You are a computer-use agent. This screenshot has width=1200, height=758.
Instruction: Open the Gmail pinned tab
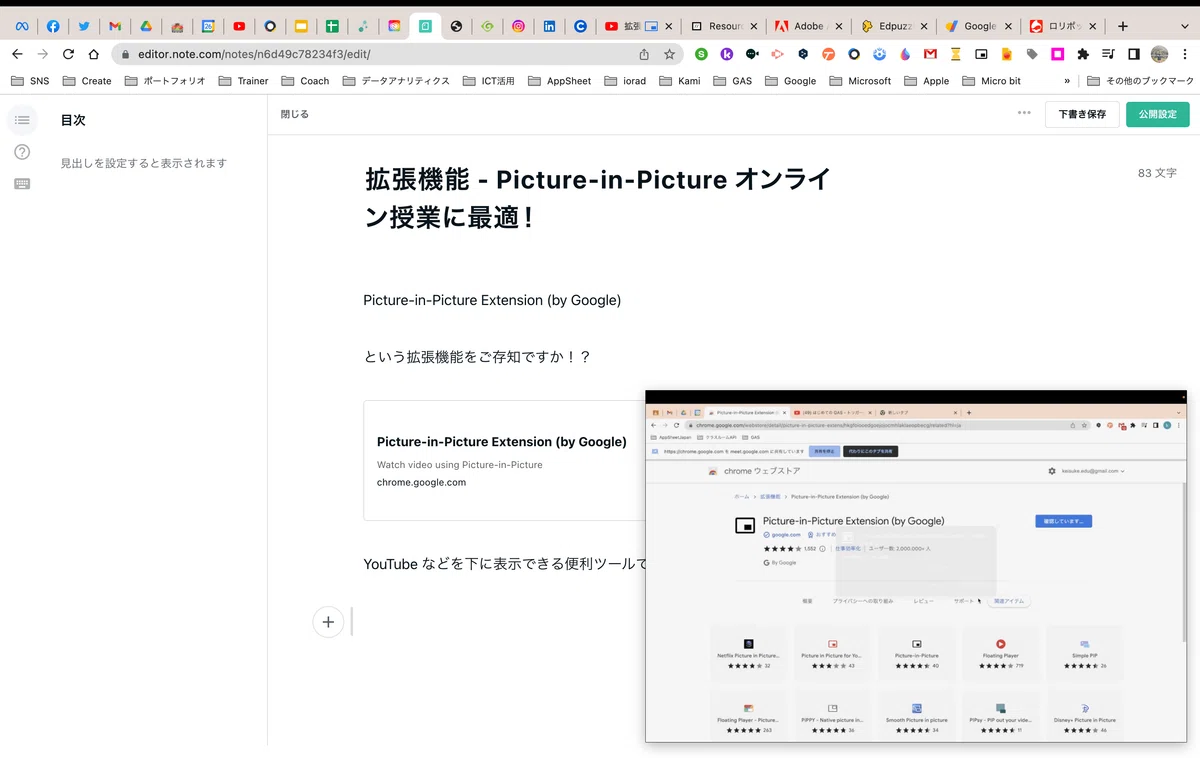tap(115, 26)
